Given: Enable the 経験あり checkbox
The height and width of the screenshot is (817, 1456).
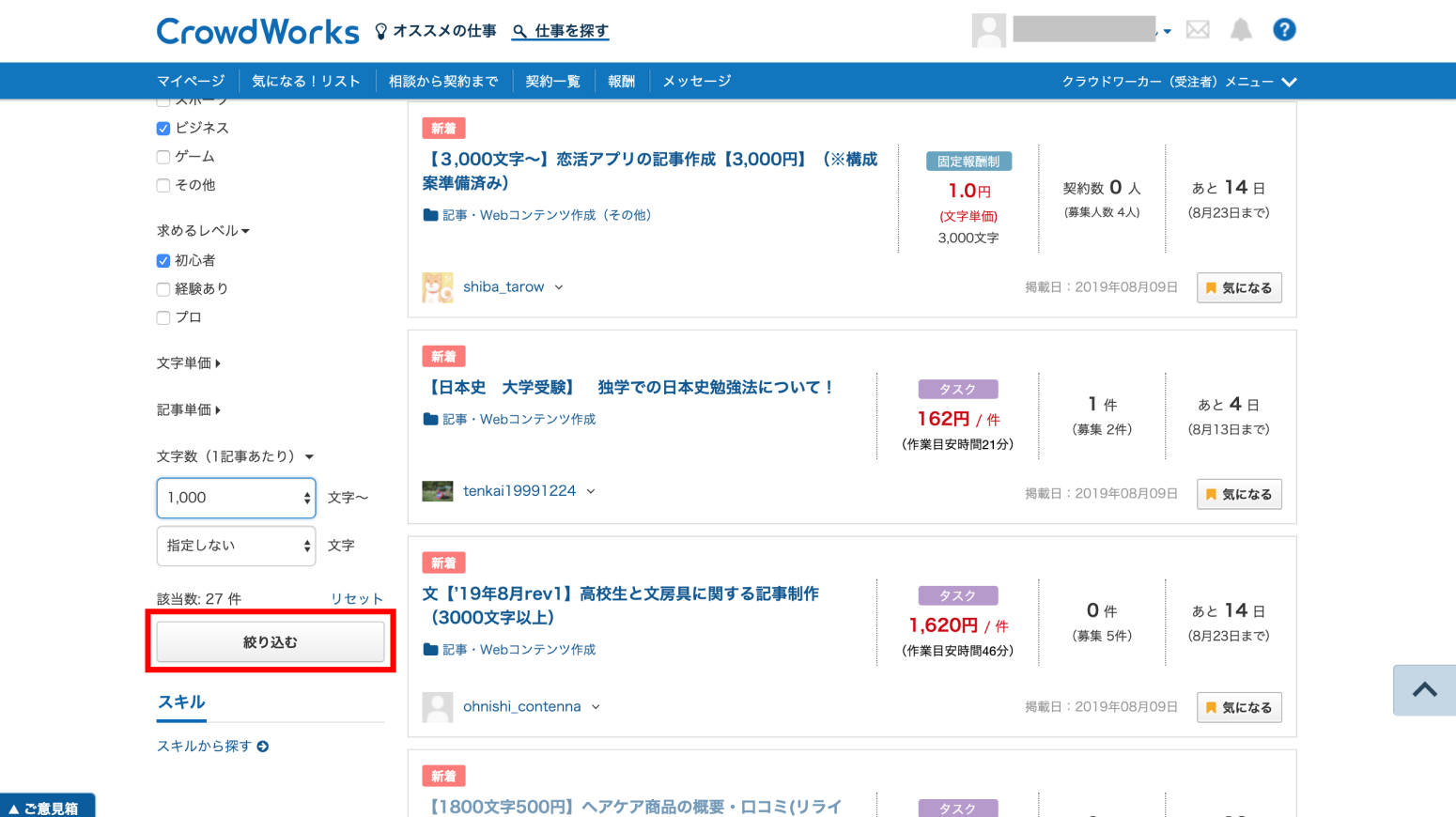Looking at the screenshot, I should click(x=163, y=289).
